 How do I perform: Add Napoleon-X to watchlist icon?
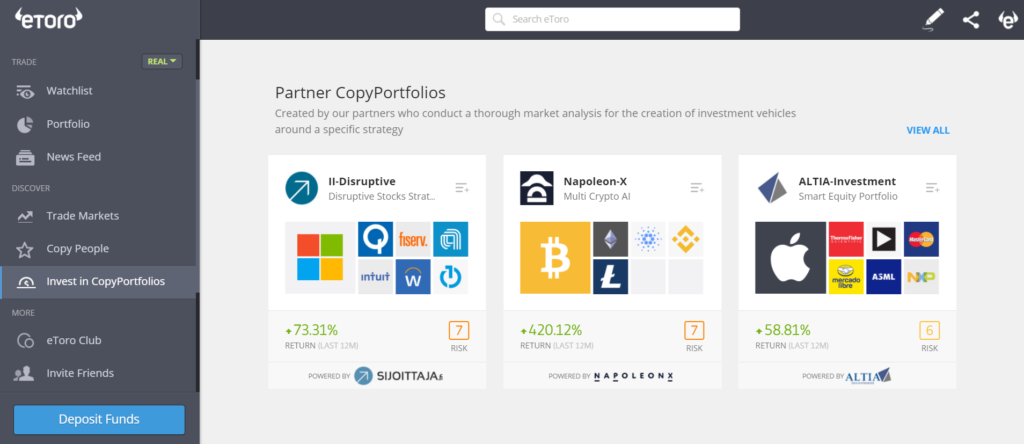pyautogui.click(x=697, y=188)
